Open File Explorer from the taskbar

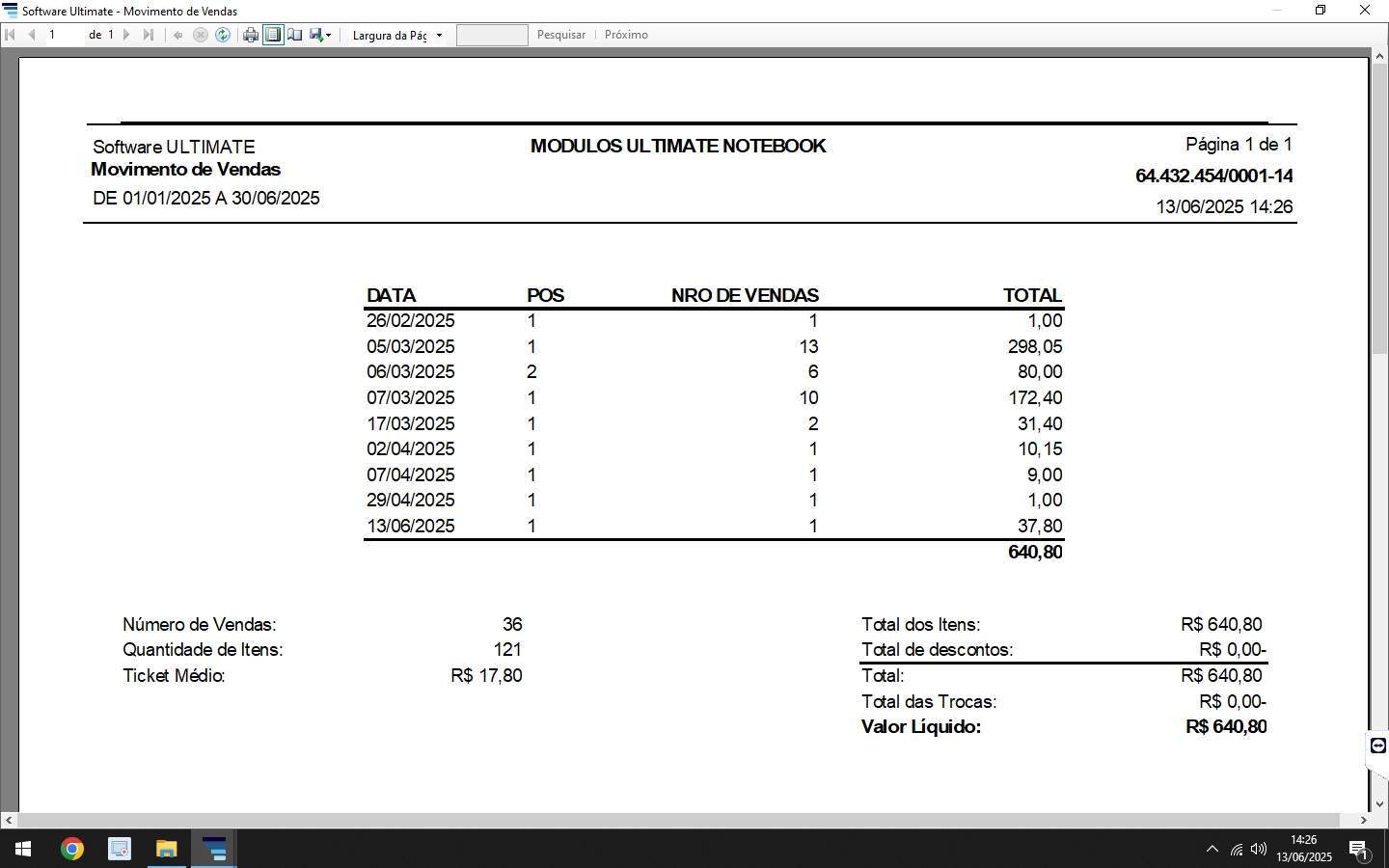[166, 849]
